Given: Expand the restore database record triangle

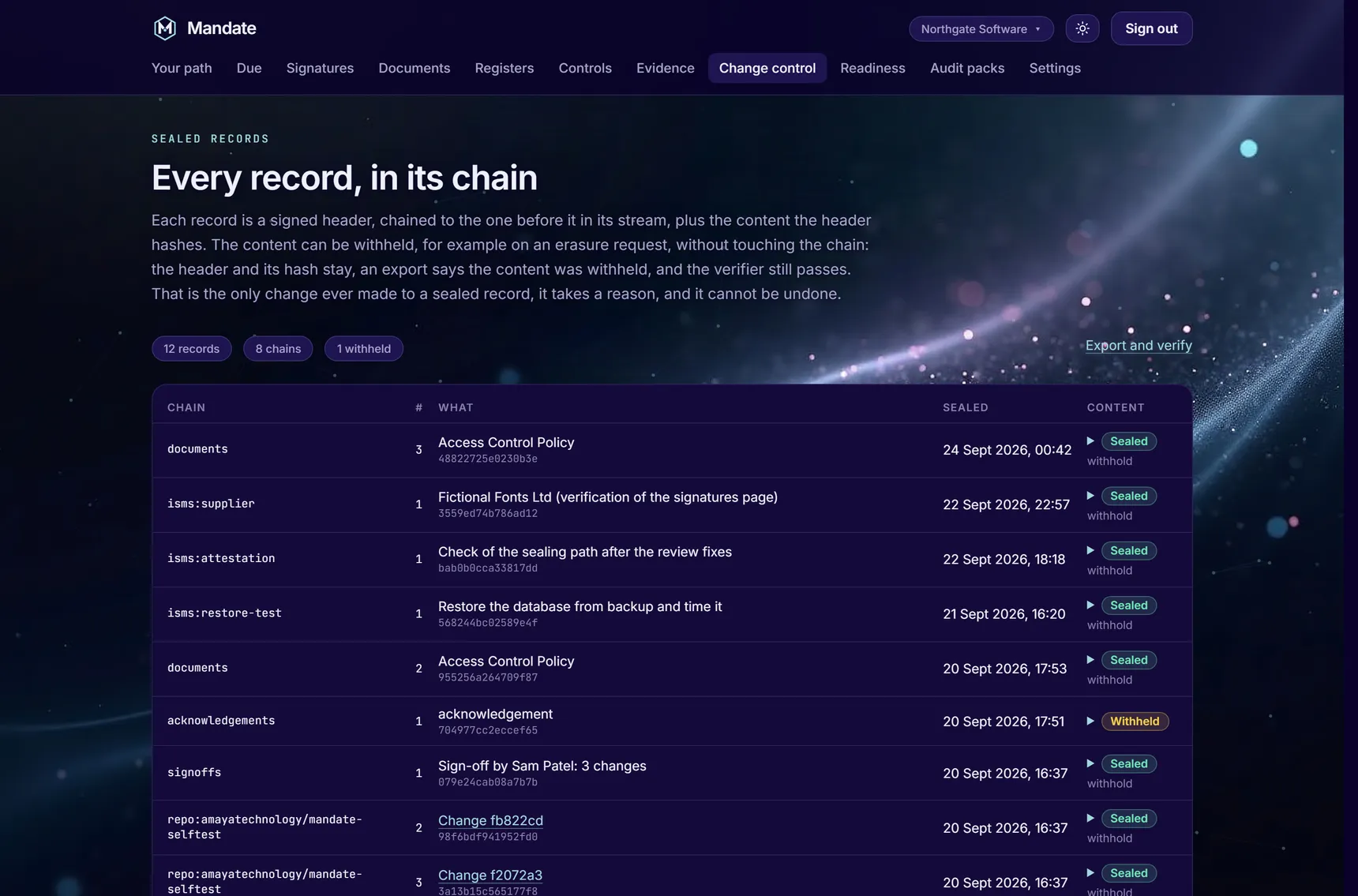Looking at the screenshot, I should (x=1090, y=605).
